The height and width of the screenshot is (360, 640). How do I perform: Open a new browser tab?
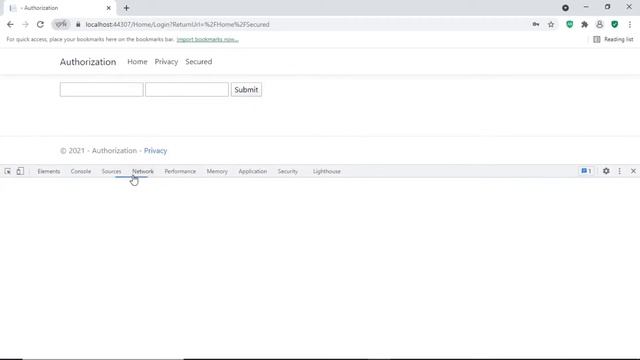click(126, 8)
